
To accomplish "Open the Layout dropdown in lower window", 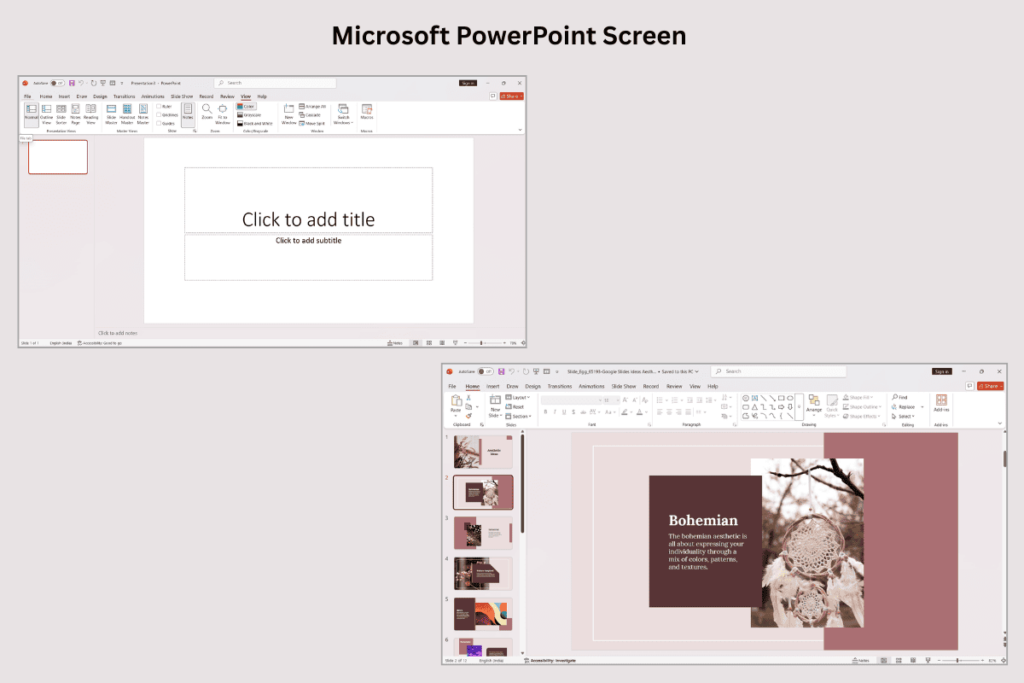I will pyautogui.click(x=518, y=397).
